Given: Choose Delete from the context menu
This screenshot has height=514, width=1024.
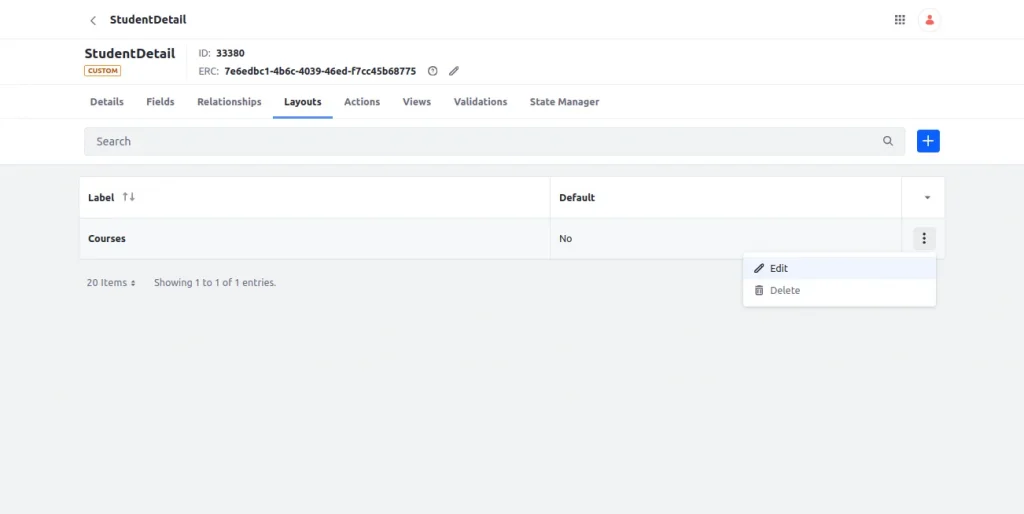Looking at the screenshot, I should coord(784,290).
